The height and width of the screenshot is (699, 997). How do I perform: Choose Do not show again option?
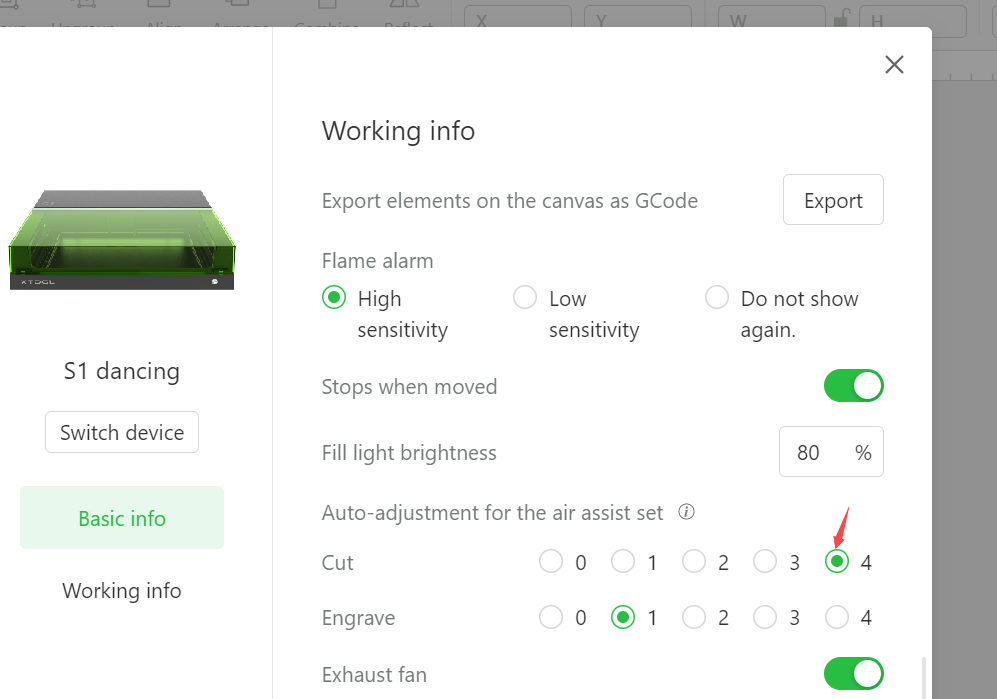[x=717, y=297]
